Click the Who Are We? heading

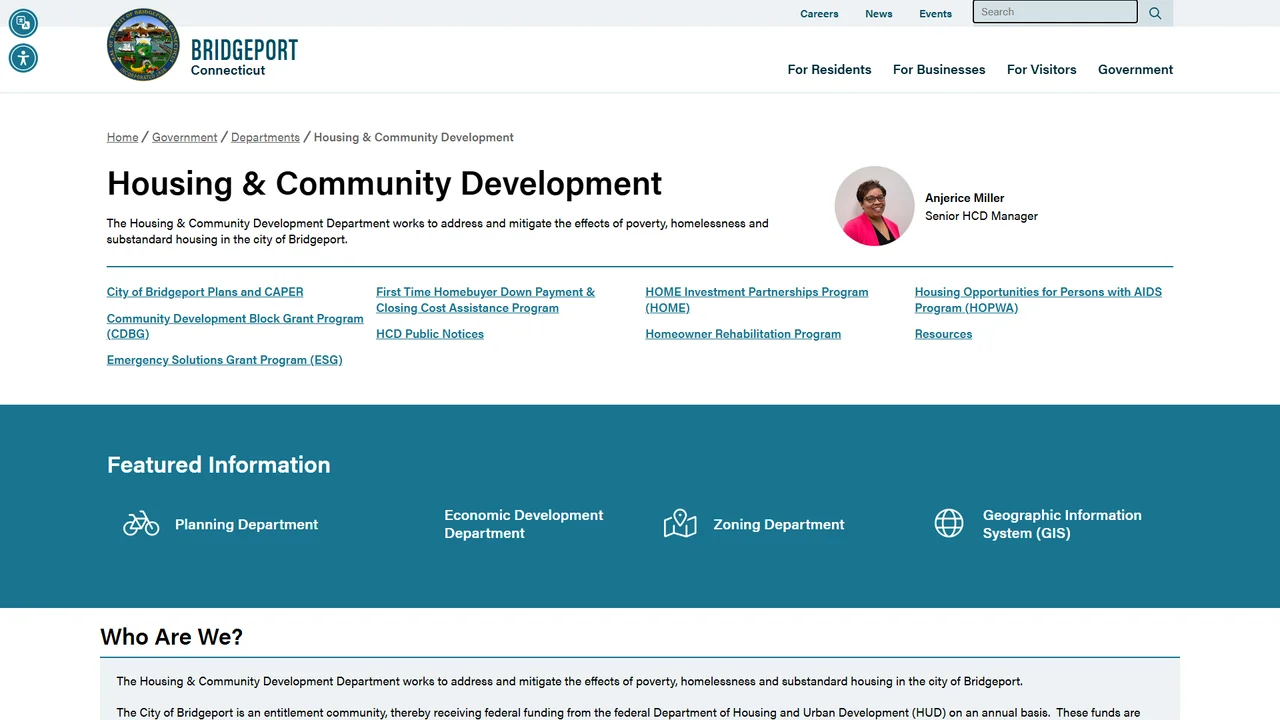pos(172,637)
